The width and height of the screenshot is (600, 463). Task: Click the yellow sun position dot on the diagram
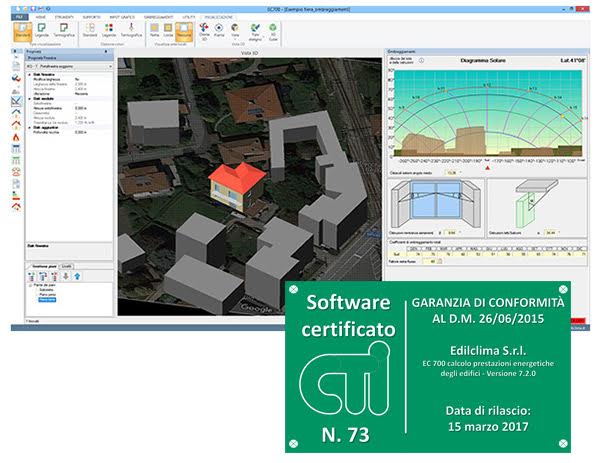(x=562, y=116)
